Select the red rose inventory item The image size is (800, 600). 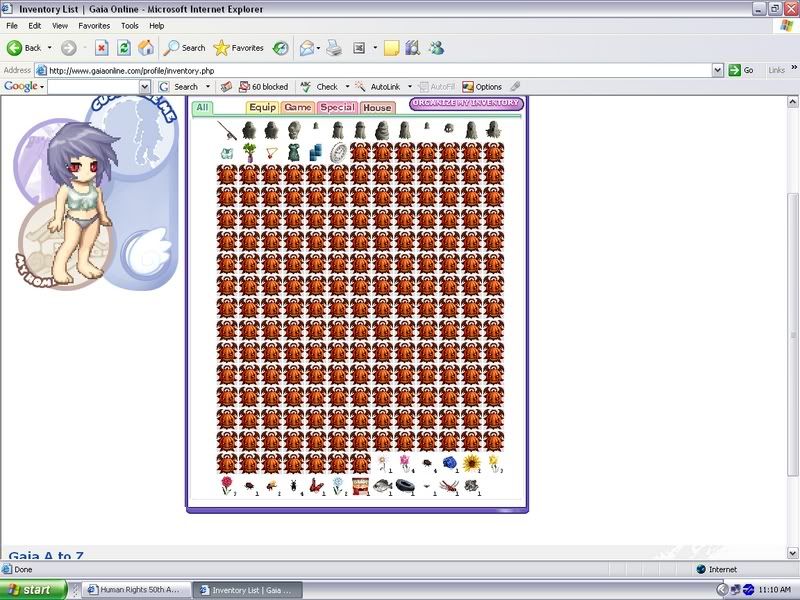(227, 485)
